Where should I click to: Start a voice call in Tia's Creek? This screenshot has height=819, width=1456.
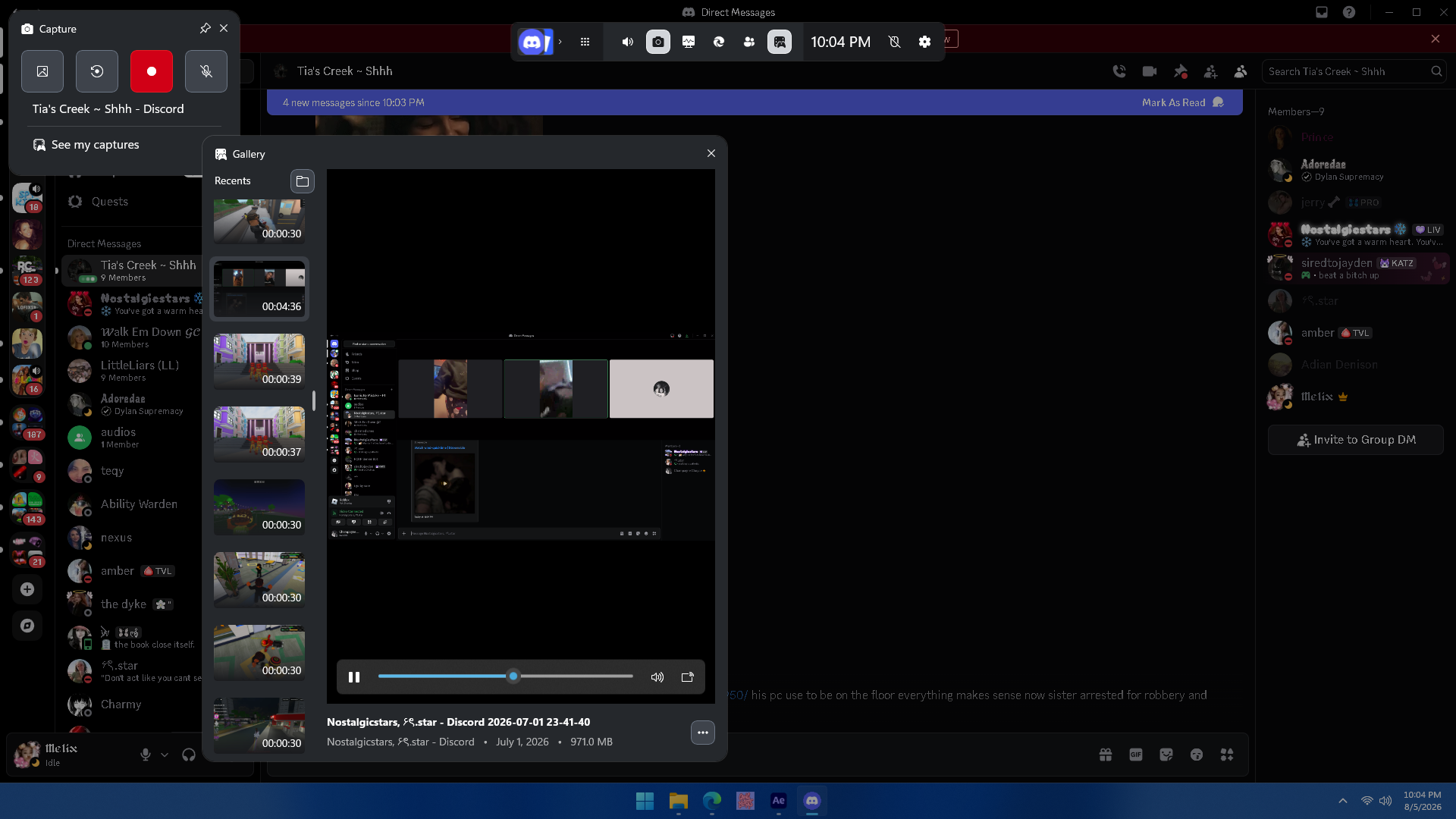(1119, 71)
